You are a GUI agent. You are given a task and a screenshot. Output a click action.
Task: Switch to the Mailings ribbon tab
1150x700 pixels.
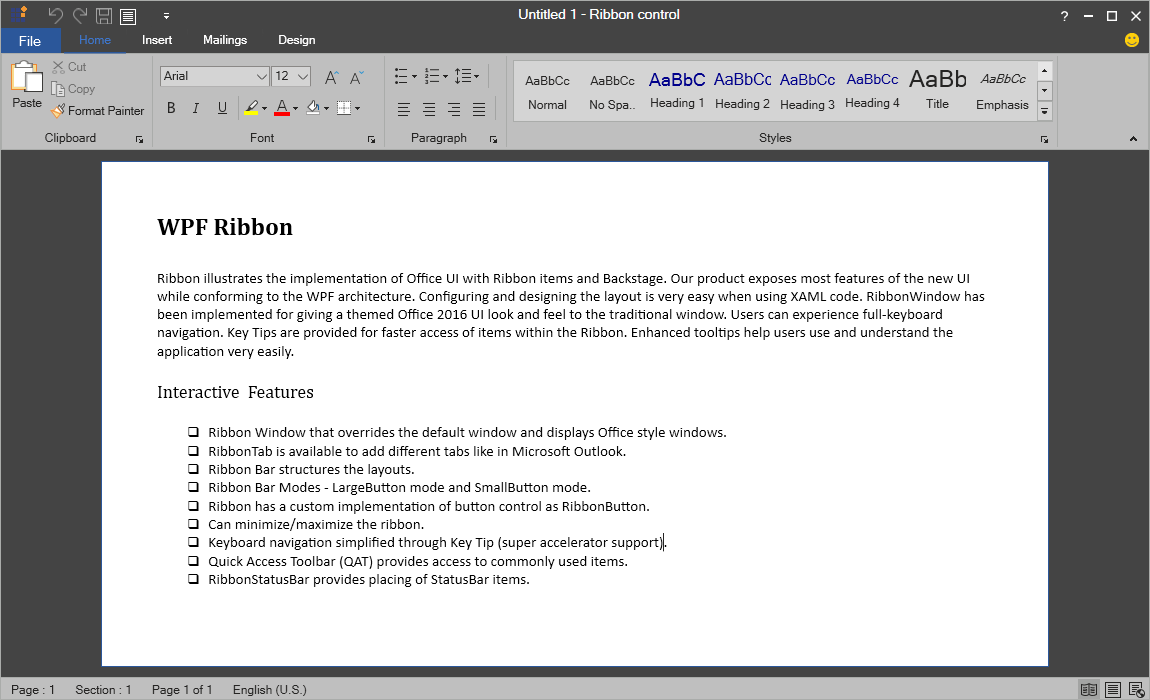click(x=224, y=40)
